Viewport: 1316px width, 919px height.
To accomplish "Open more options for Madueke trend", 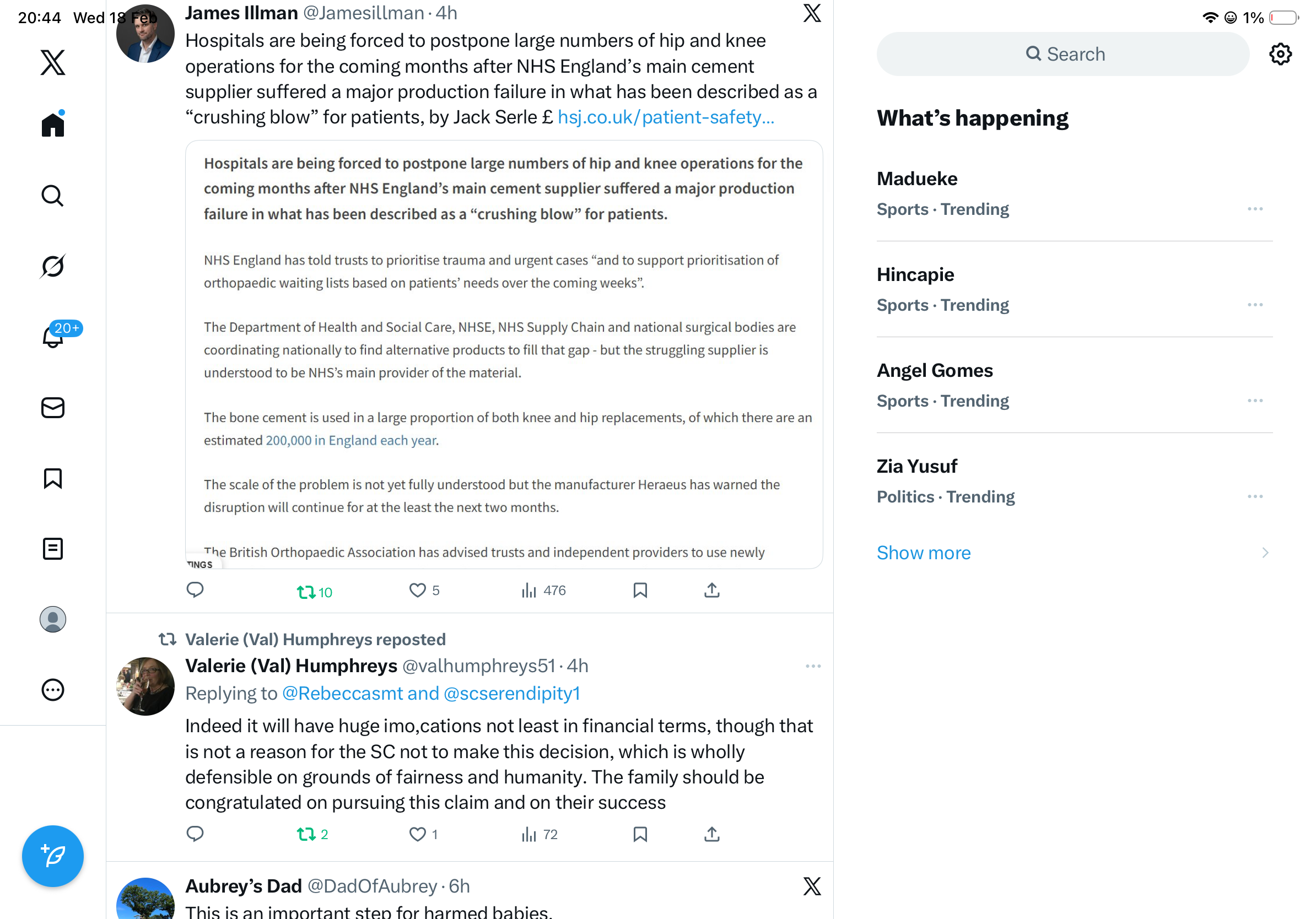I will 1255,209.
